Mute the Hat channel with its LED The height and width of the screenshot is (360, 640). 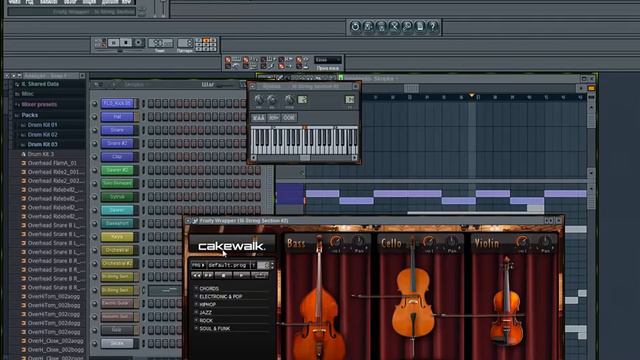point(95,117)
